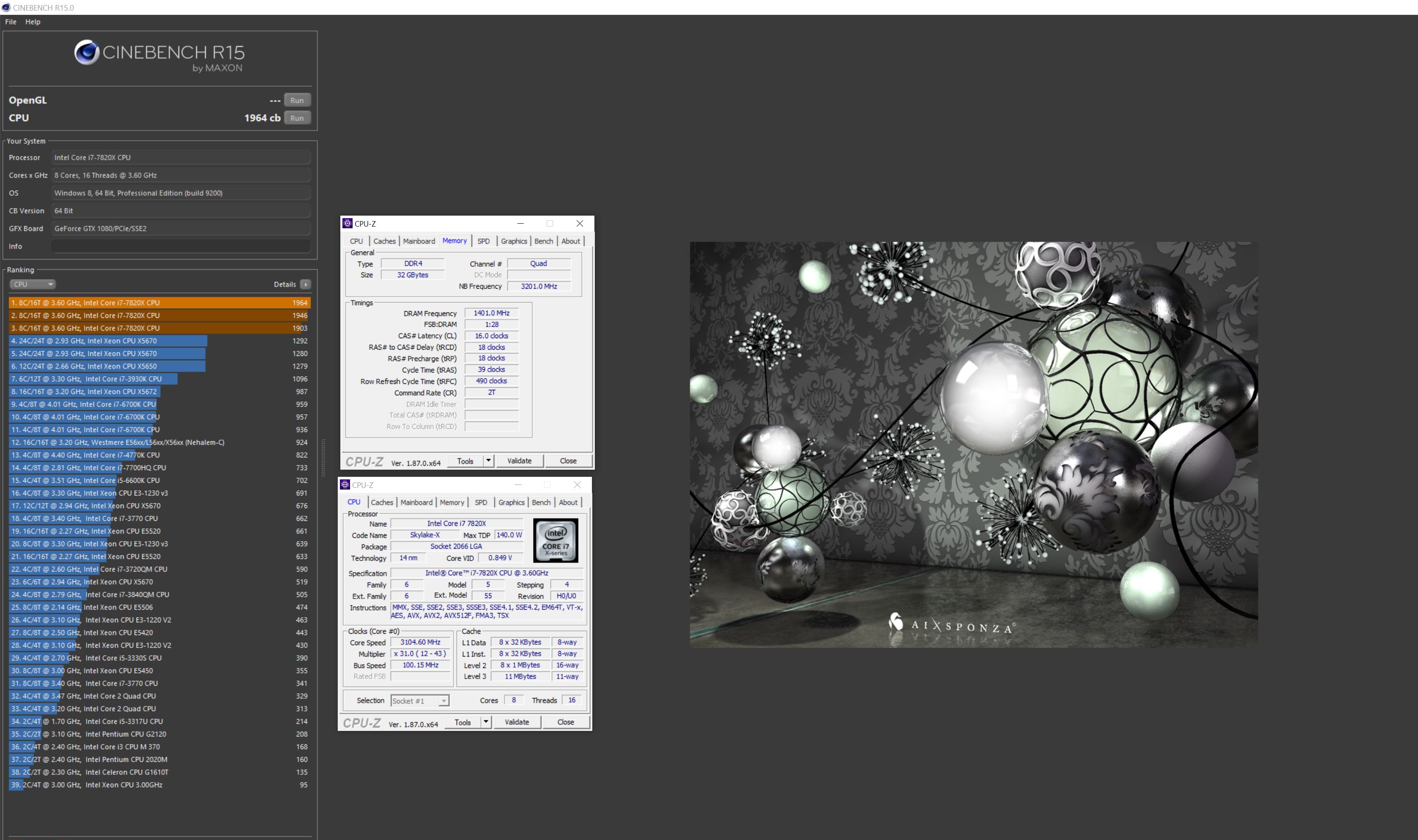Switch to Caches tab in Memory CPU-Z window
This screenshot has width=1418, height=840.
pos(384,241)
